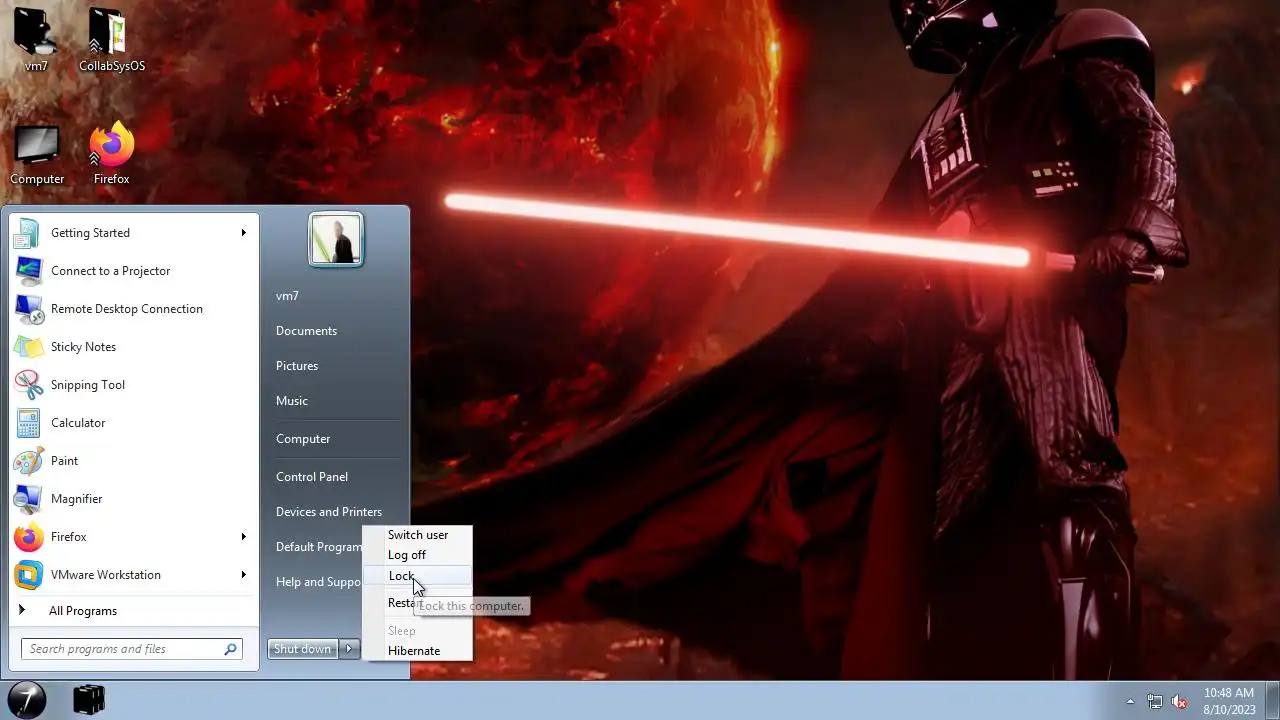Click the Show desktop strip on taskbar
The width and height of the screenshot is (1280, 720).
click(x=1273, y=700)
